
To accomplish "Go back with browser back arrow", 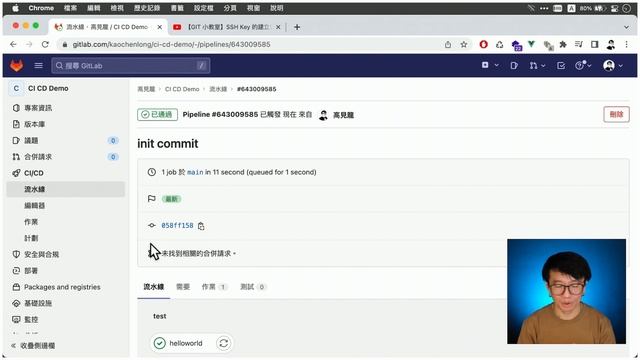I will [x=13, y=44].
